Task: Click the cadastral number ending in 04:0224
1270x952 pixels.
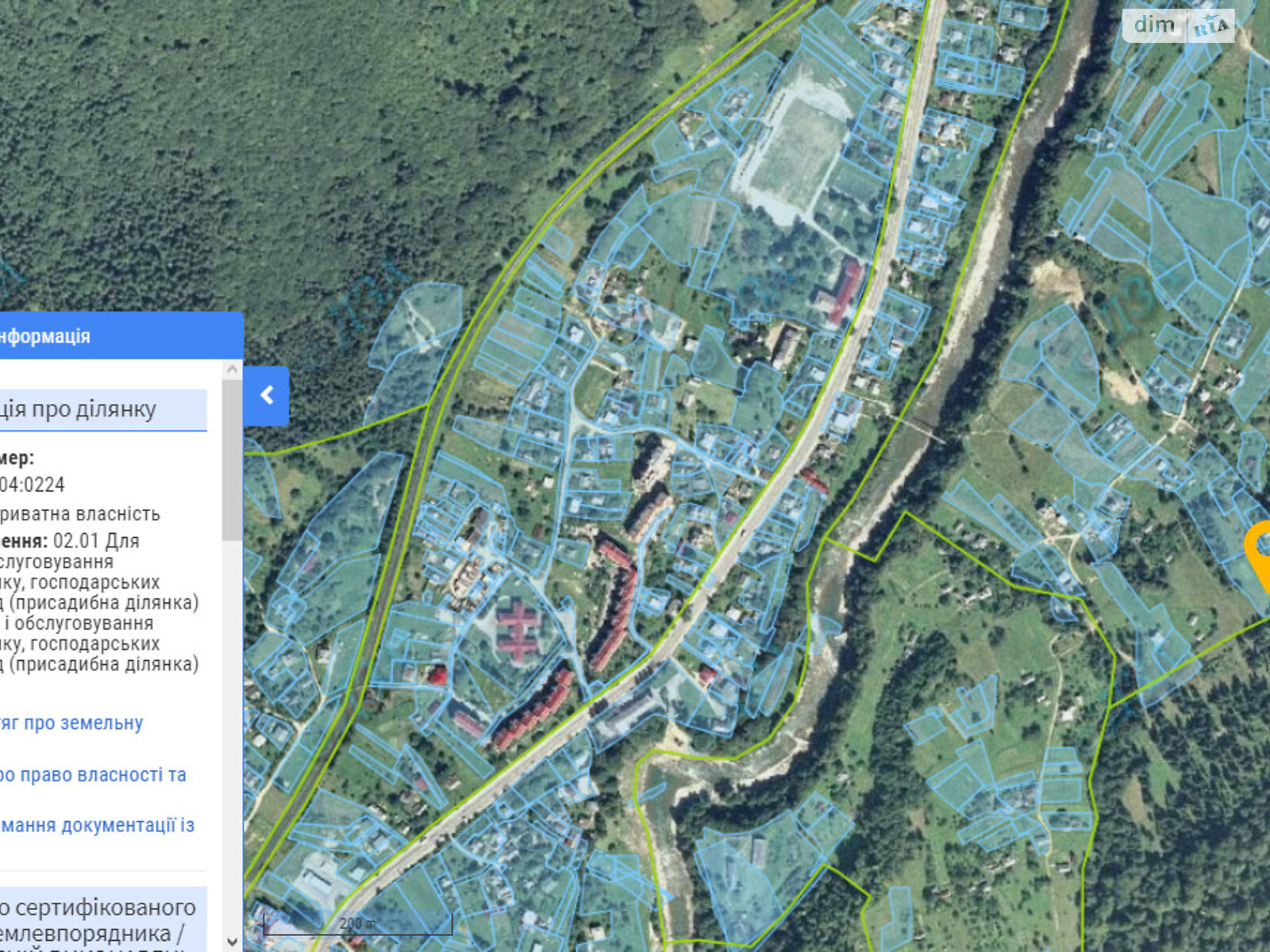Action: (32, 484)
